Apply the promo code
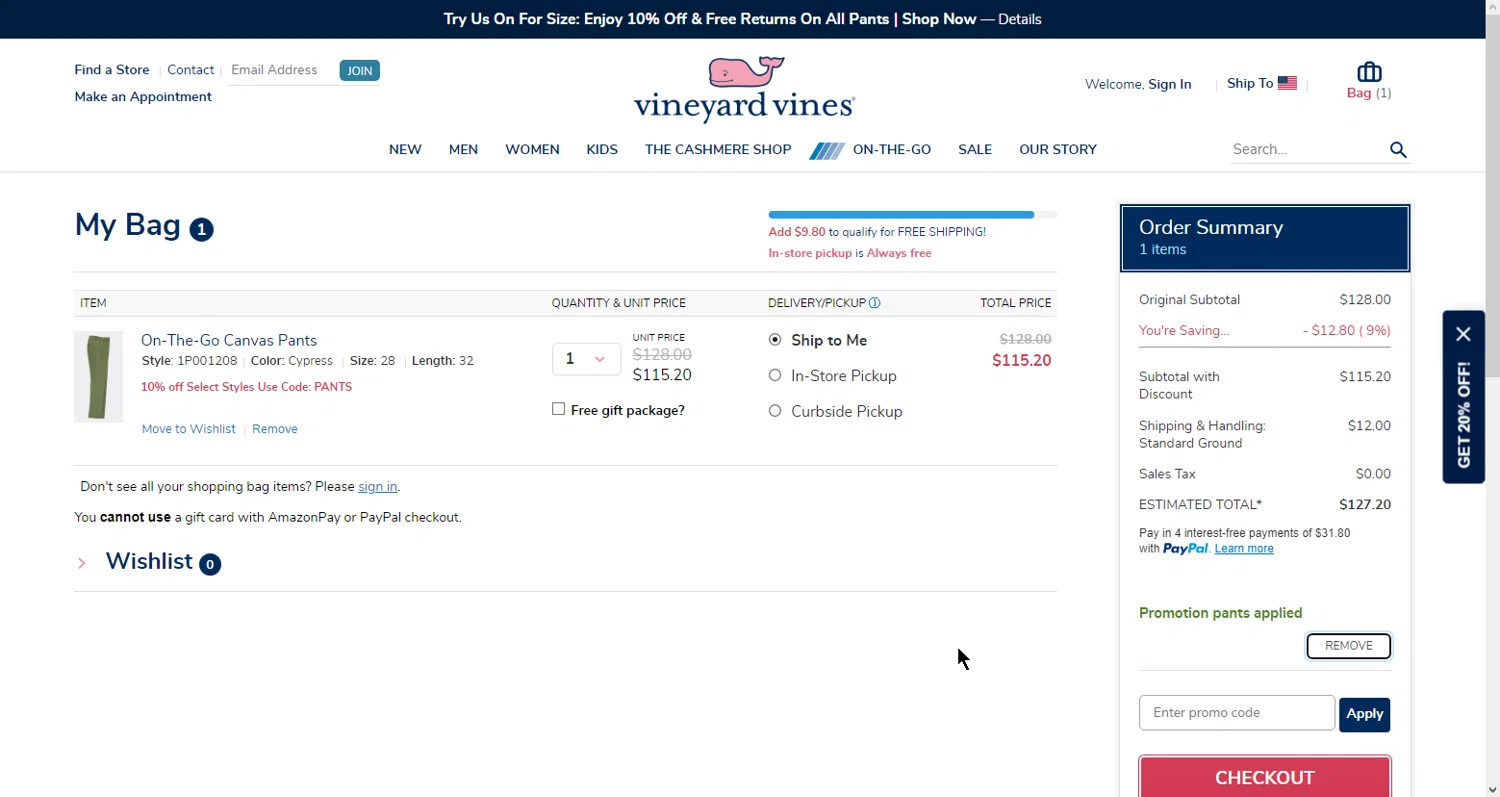The width and height of the screenshot is (1500, 797). click(1364, 714)
